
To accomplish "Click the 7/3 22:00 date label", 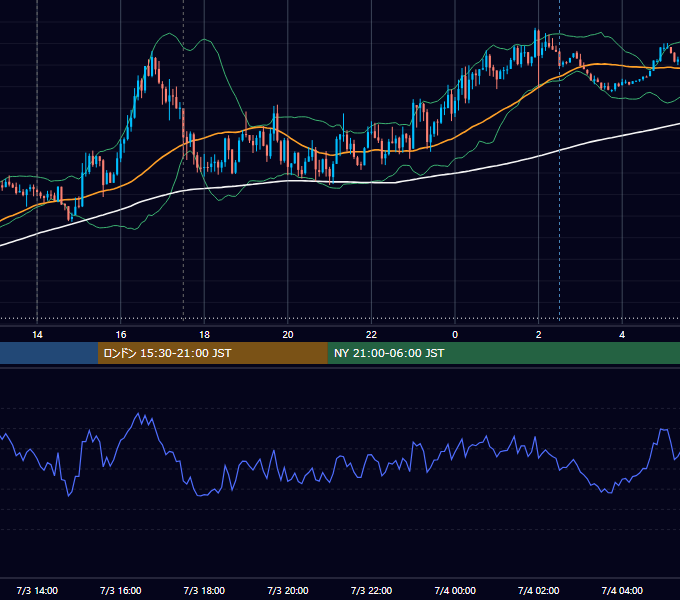I will point(371,590).
